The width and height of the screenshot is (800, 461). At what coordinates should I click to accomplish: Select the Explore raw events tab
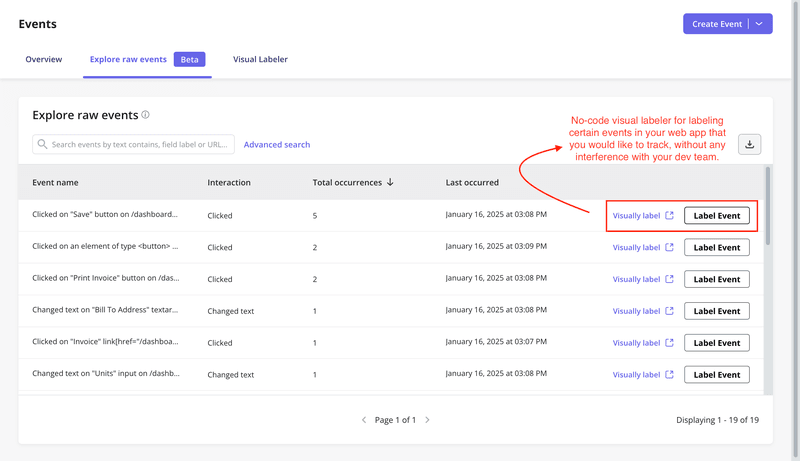click(x=128, y=60)
